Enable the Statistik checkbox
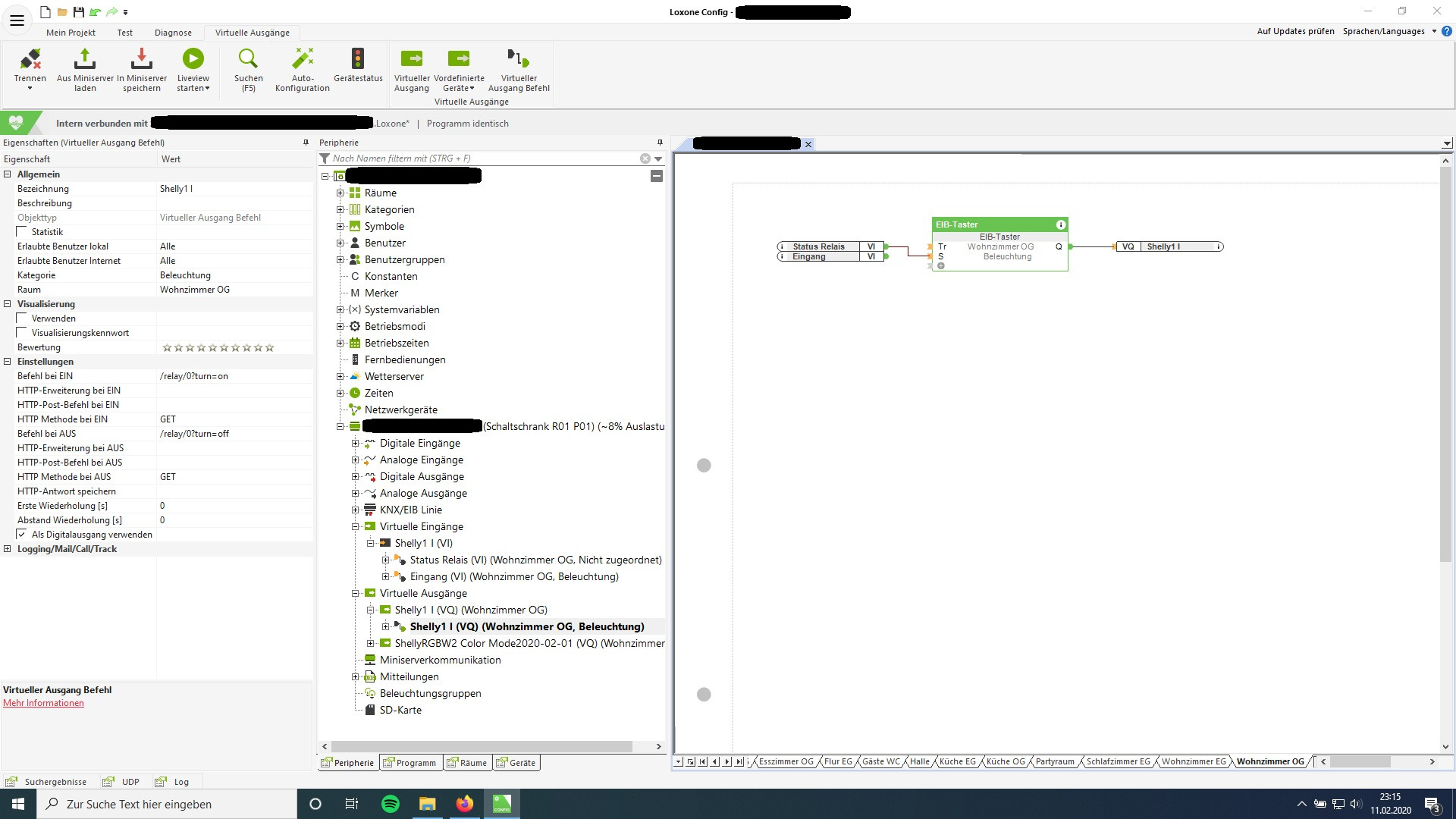1456x819 pixels. coord(22,232)
